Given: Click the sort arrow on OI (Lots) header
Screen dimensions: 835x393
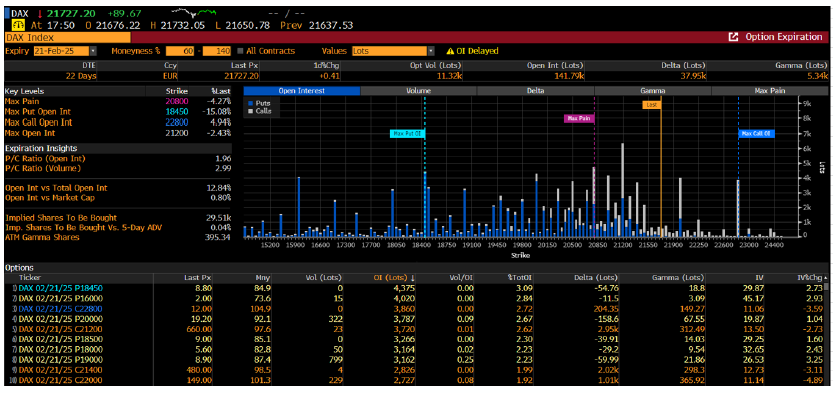Looking at the screenshot, I should coord(414,277).
